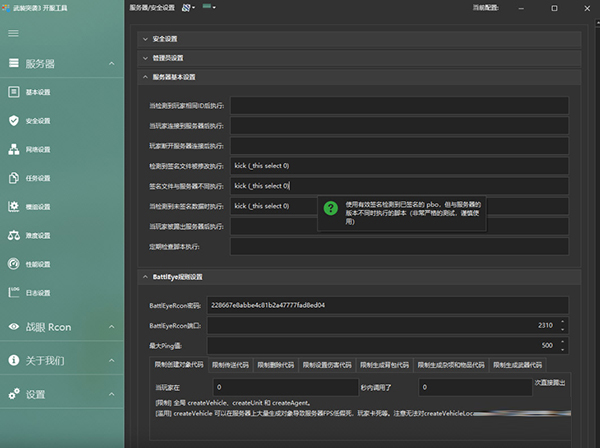Viewport: 600px width, 448px height.
Task: Go to 任务设置 clipboard item
Action: click(x=37, y=179)
